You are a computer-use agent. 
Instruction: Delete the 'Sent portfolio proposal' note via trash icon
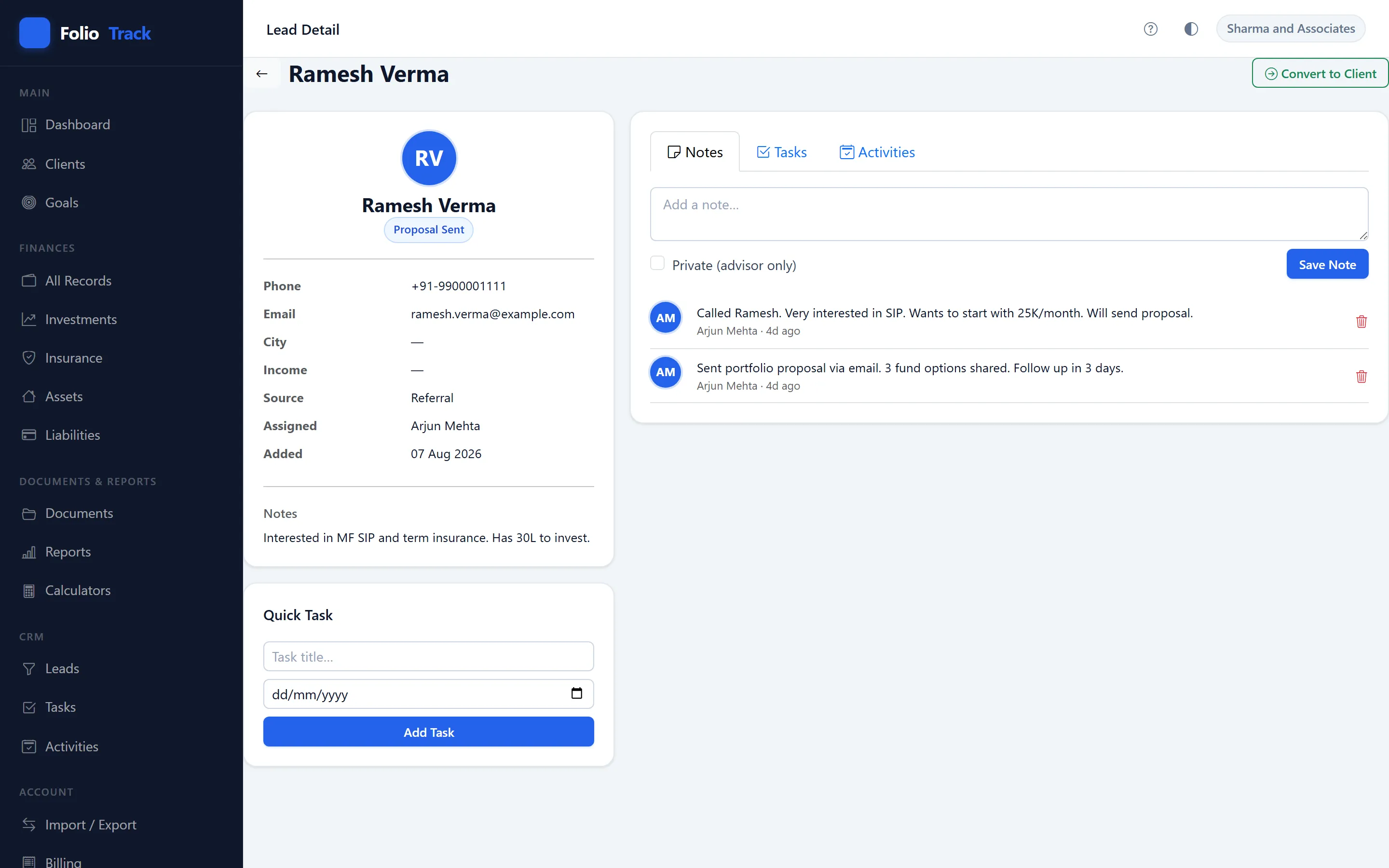1361,377
